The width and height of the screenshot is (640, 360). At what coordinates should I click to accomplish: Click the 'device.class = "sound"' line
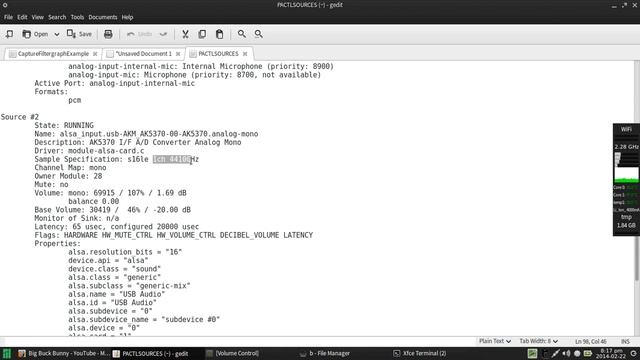point(115,269)
